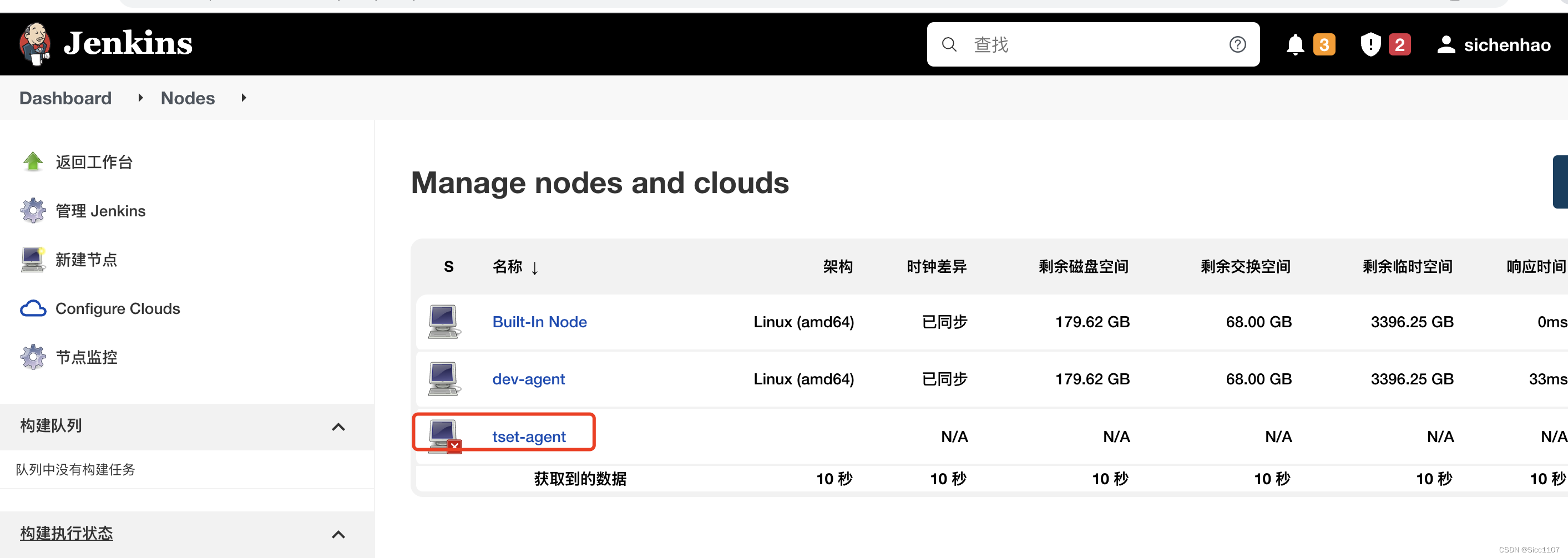Open security warnings shield icon
1568x558 pixels.
pos(1370,44)
